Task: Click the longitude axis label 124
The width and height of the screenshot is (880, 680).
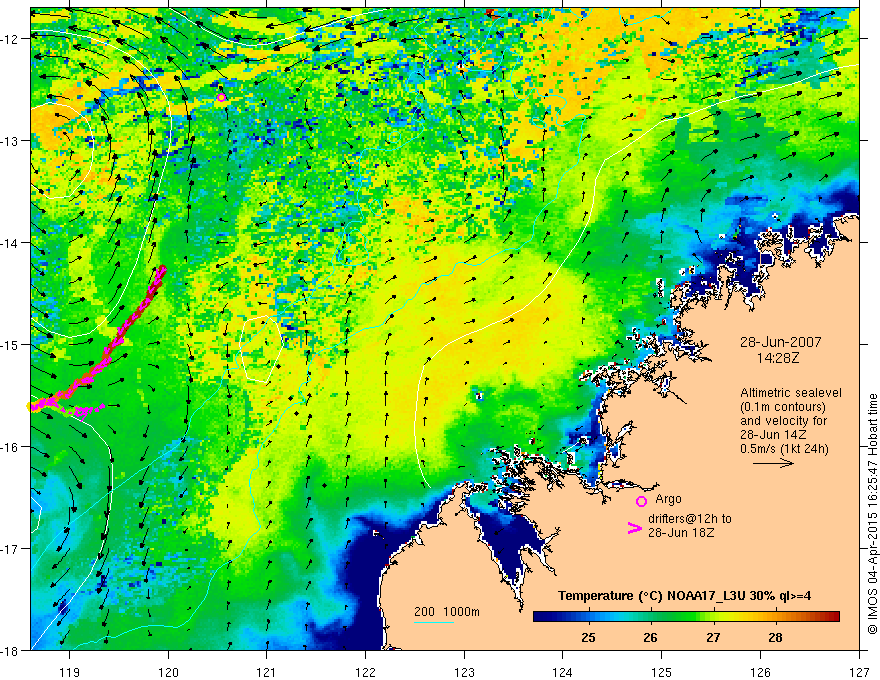Action: 563,672
